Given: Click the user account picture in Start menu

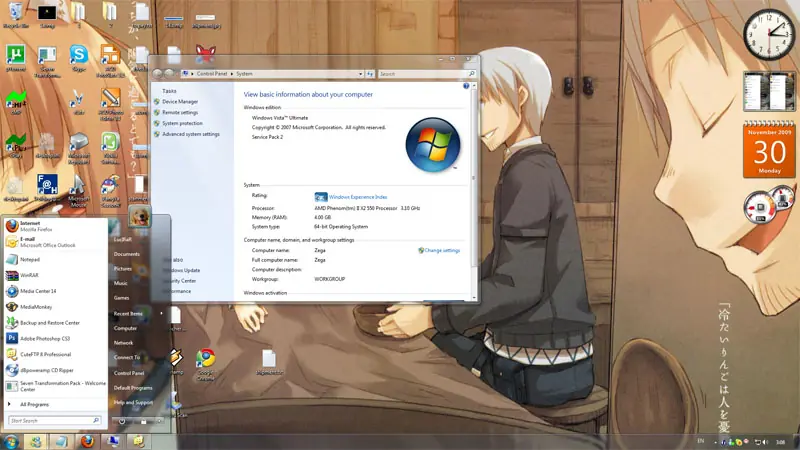Looking at the screenshot, I should tap(139, 216).
